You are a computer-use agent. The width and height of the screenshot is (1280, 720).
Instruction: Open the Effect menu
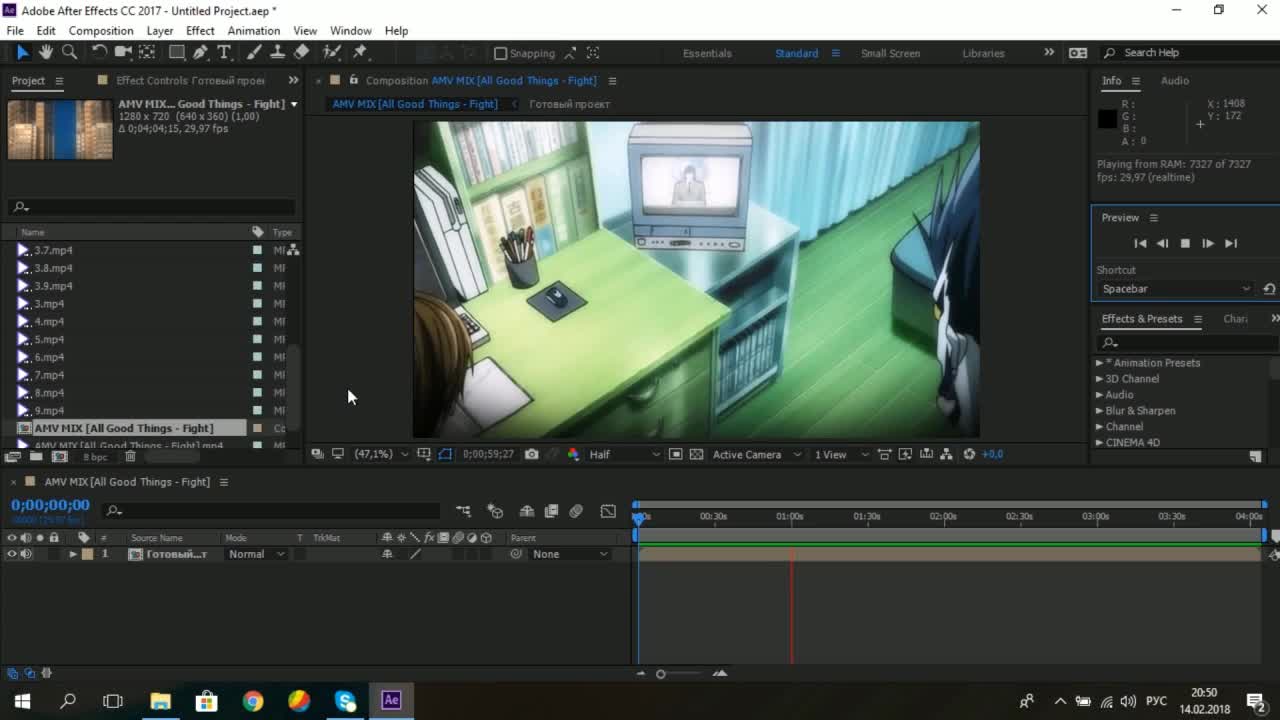[x=200, y=31]
